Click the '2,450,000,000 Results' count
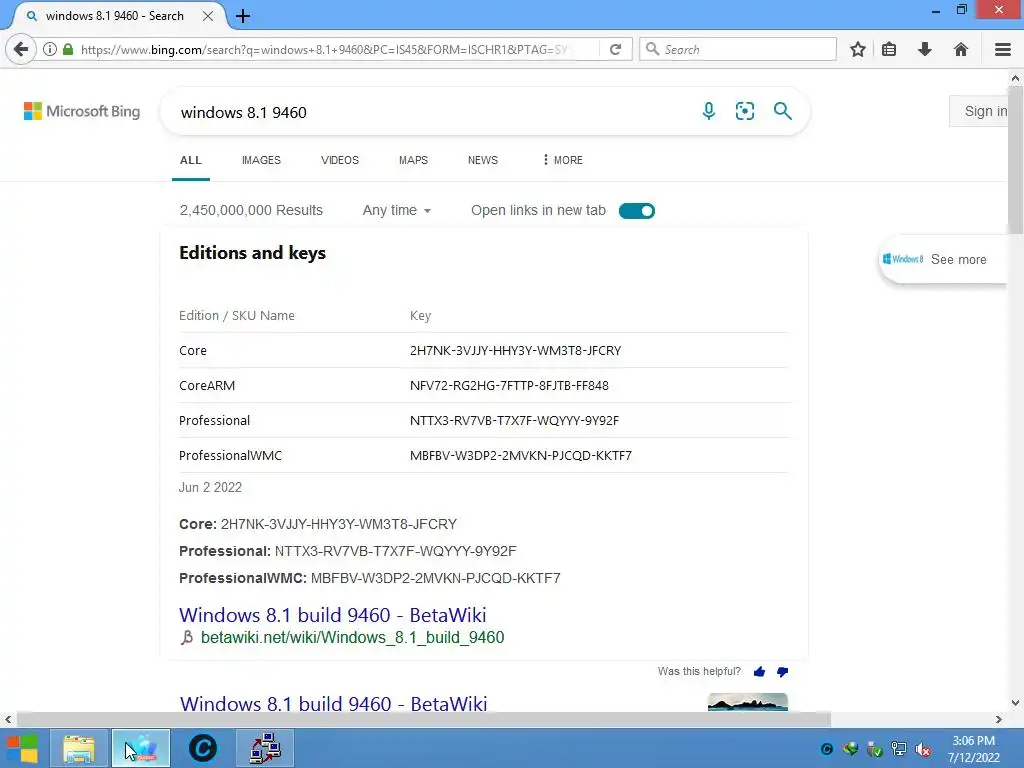This screenshot has height=768, width=1024. 251,210
